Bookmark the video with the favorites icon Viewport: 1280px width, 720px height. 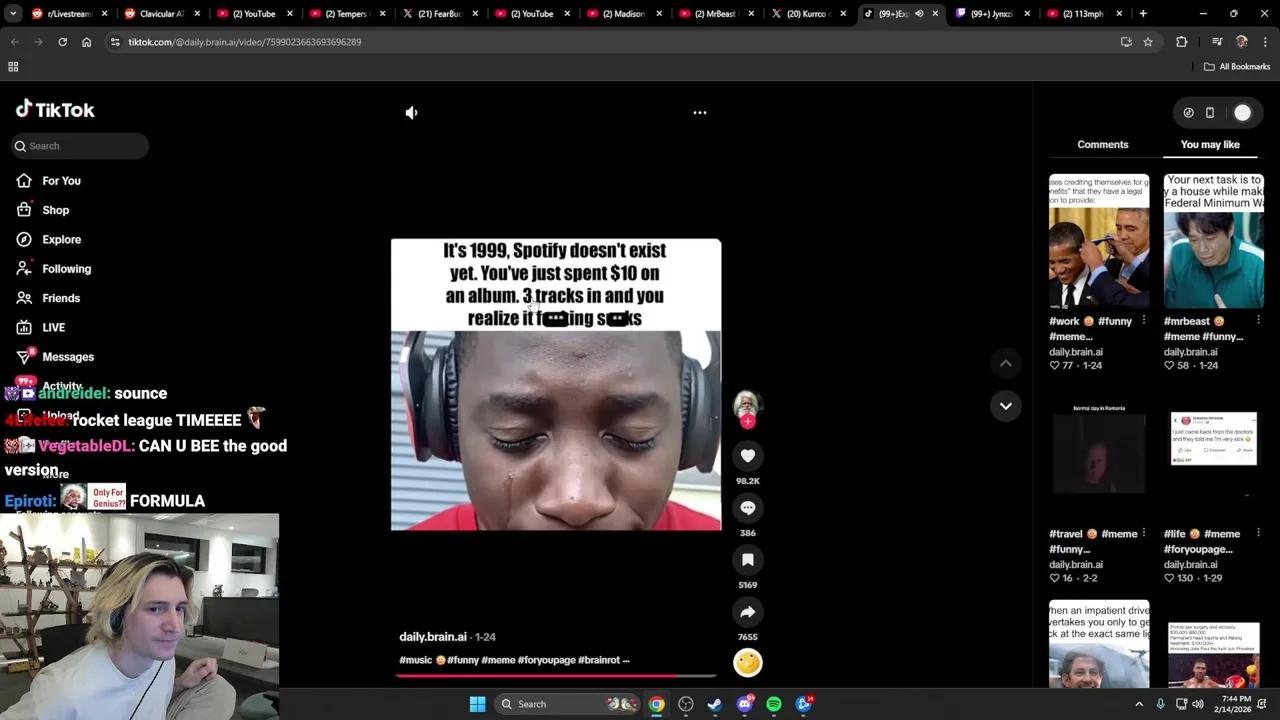748,560
